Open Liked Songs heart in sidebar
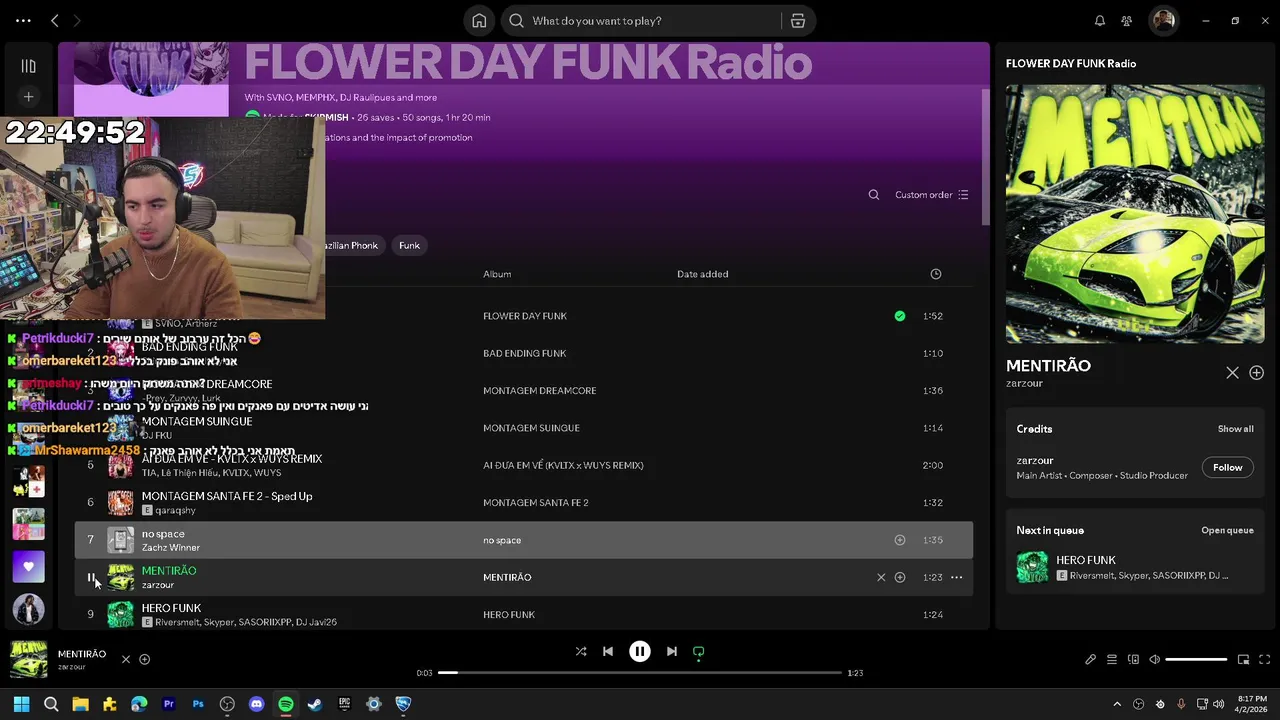This screenshot has width=1280, height=720. 28,567
